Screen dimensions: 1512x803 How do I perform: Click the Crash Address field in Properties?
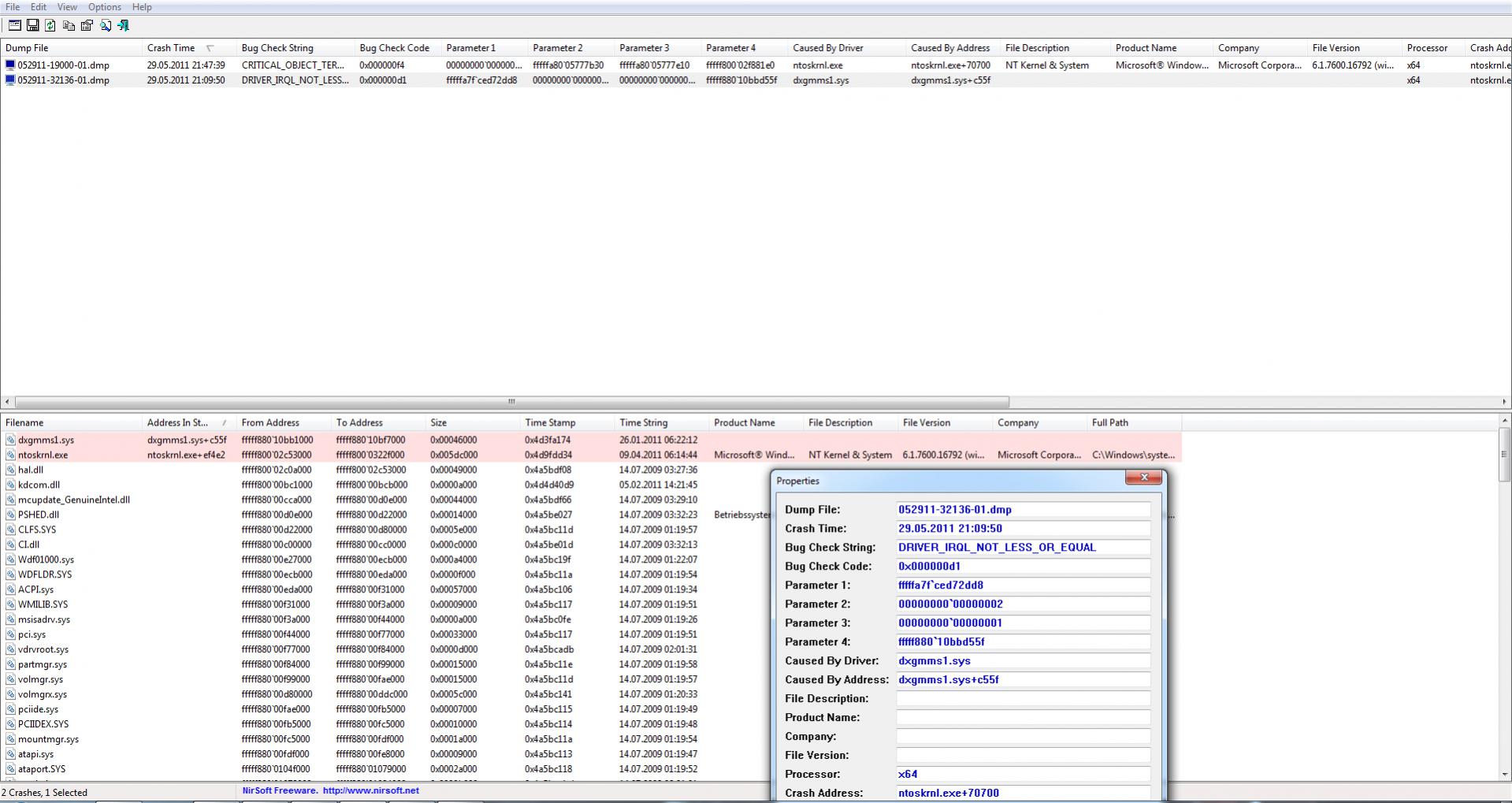(1023, 794)
